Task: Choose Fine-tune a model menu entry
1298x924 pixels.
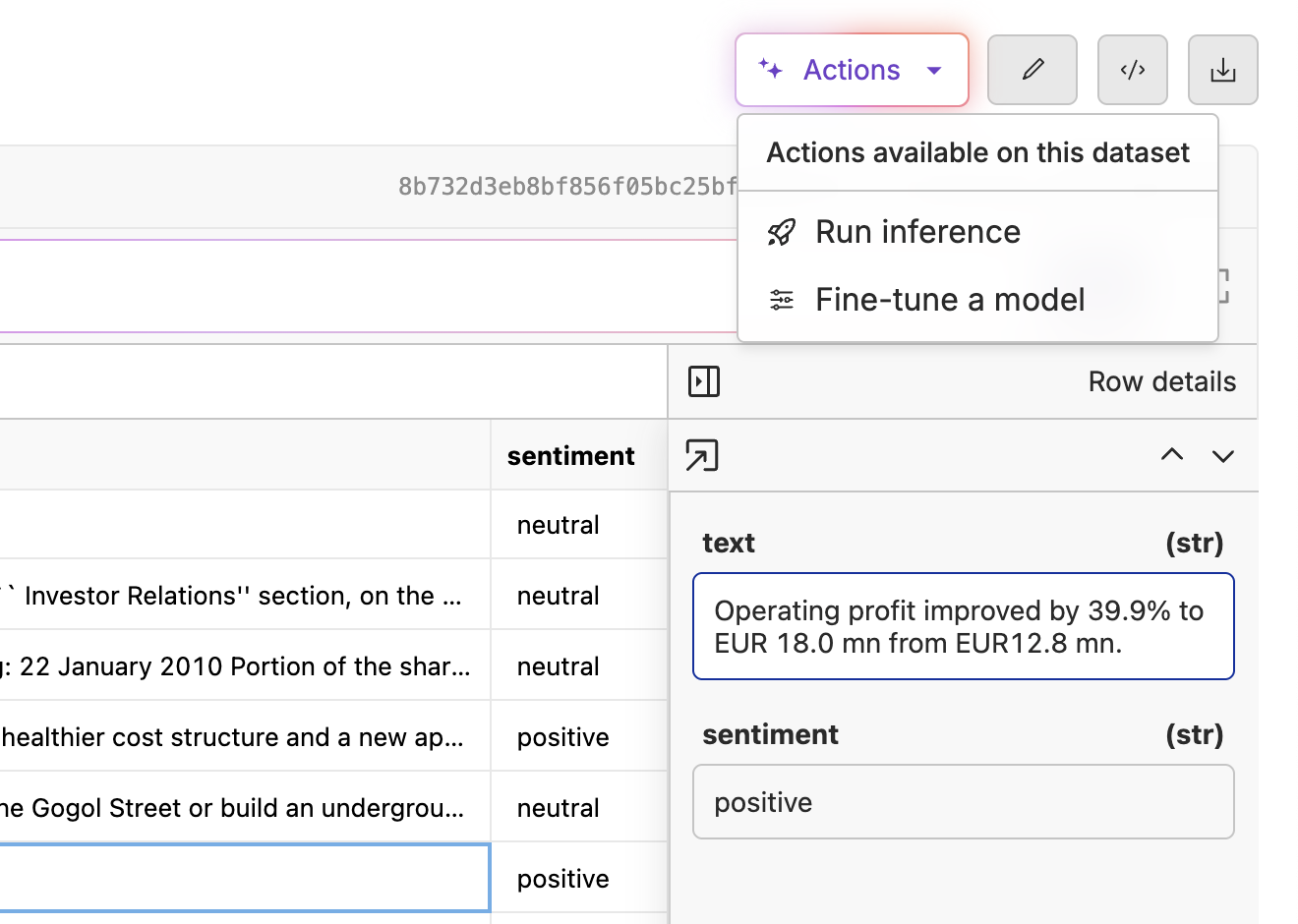Action: click(949, 300)
